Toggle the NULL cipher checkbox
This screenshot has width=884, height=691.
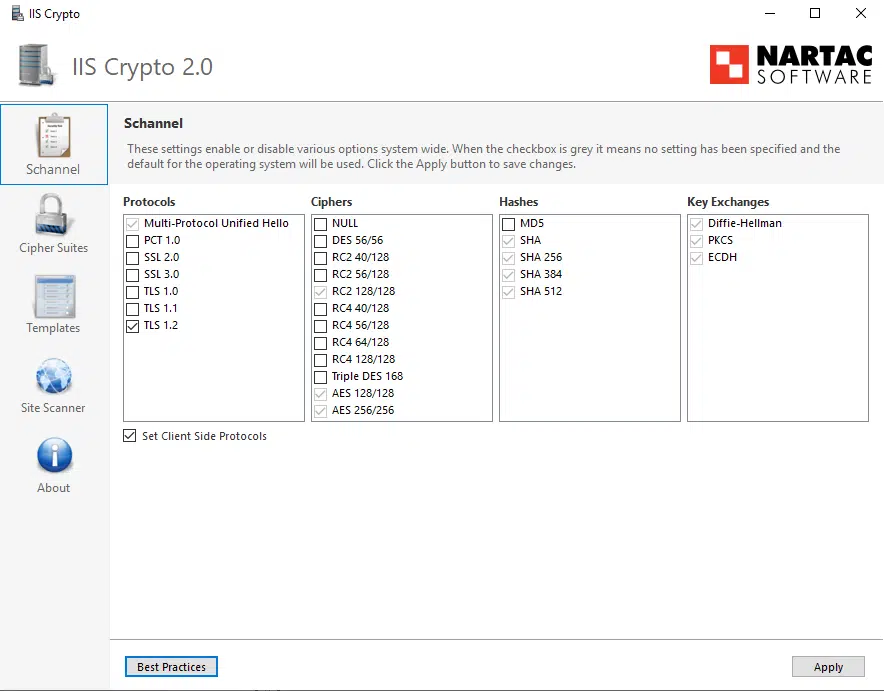click(320, 224)
